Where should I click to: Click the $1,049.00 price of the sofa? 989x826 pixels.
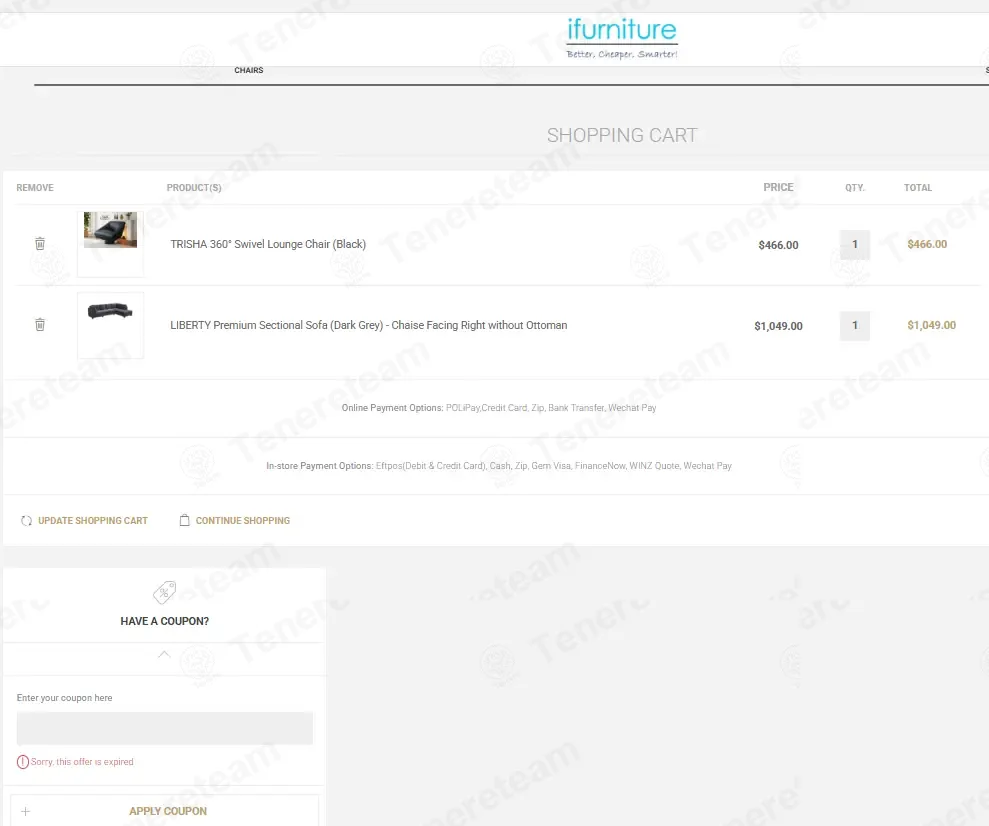[x=778, y=326]
